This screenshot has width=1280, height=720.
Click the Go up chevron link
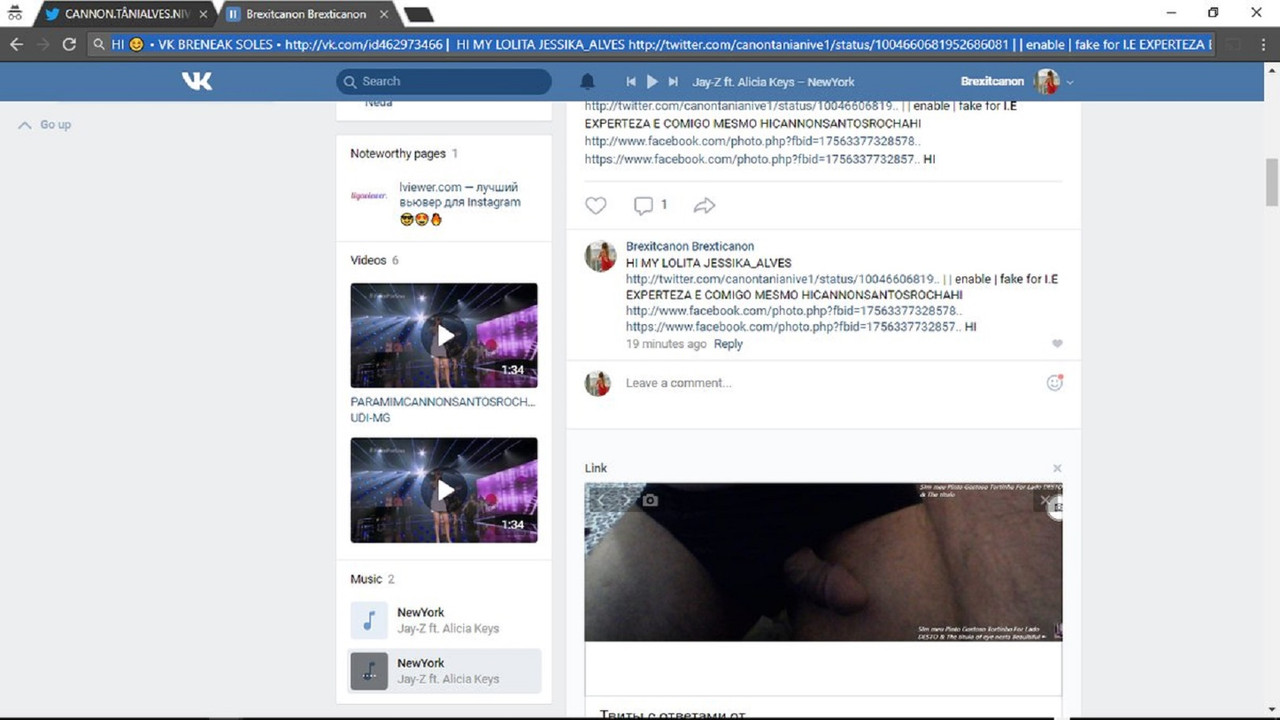(45, 125)
